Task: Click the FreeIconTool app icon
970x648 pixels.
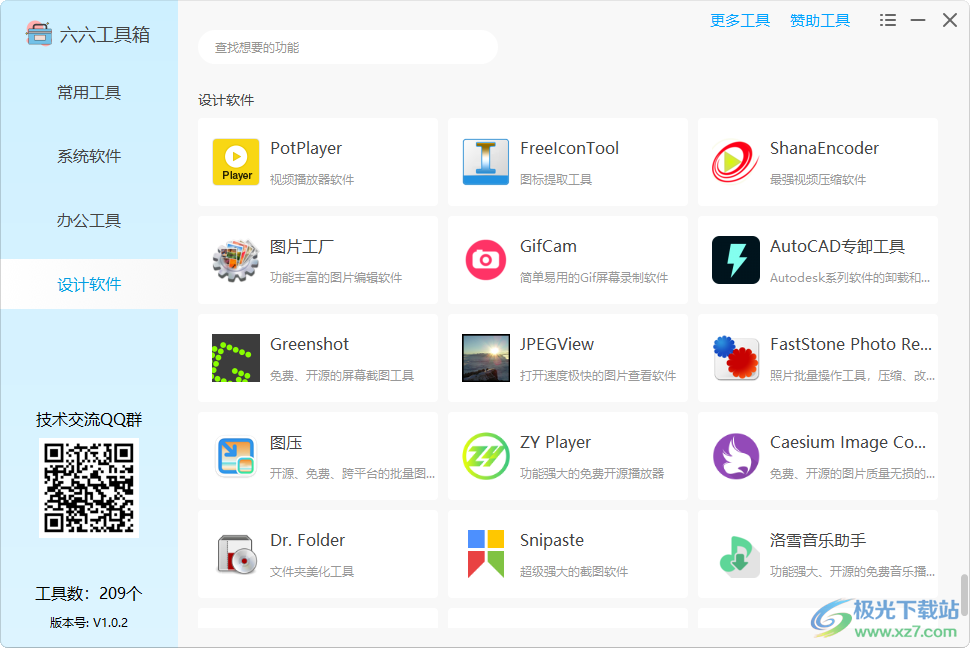Action: pyautogui.click(x=486, y=162)
